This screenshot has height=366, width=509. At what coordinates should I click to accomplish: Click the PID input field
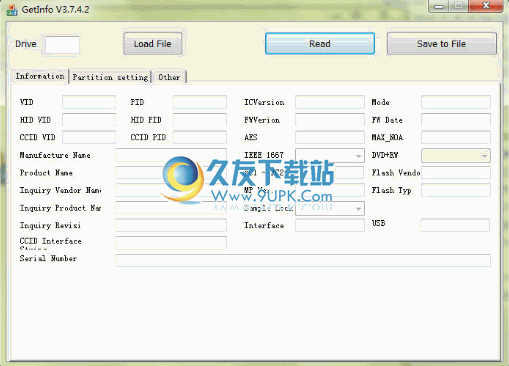[200, 102]
